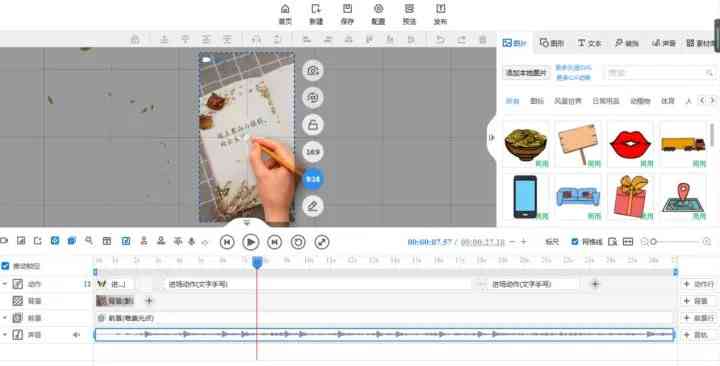
Task: Toggle the 移动镜头 checkbox in timeline
Action: coord(6,266)
